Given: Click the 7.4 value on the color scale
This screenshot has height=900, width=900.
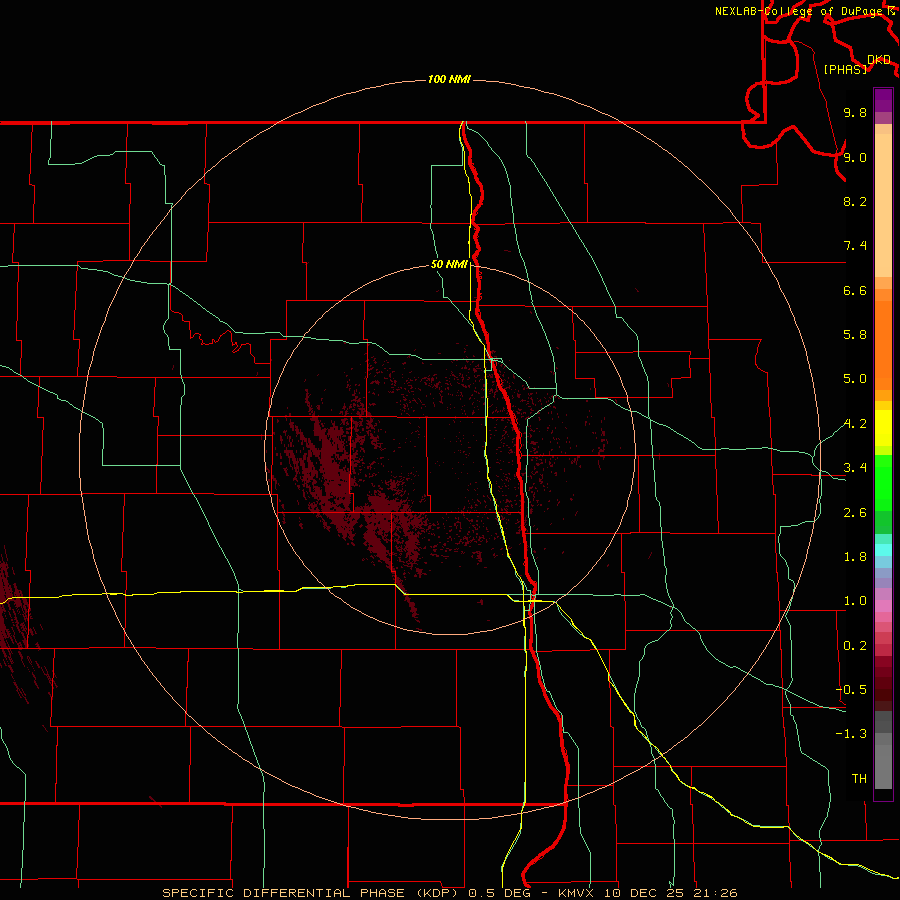Looking at the screenshot, I should pos(855,246).
